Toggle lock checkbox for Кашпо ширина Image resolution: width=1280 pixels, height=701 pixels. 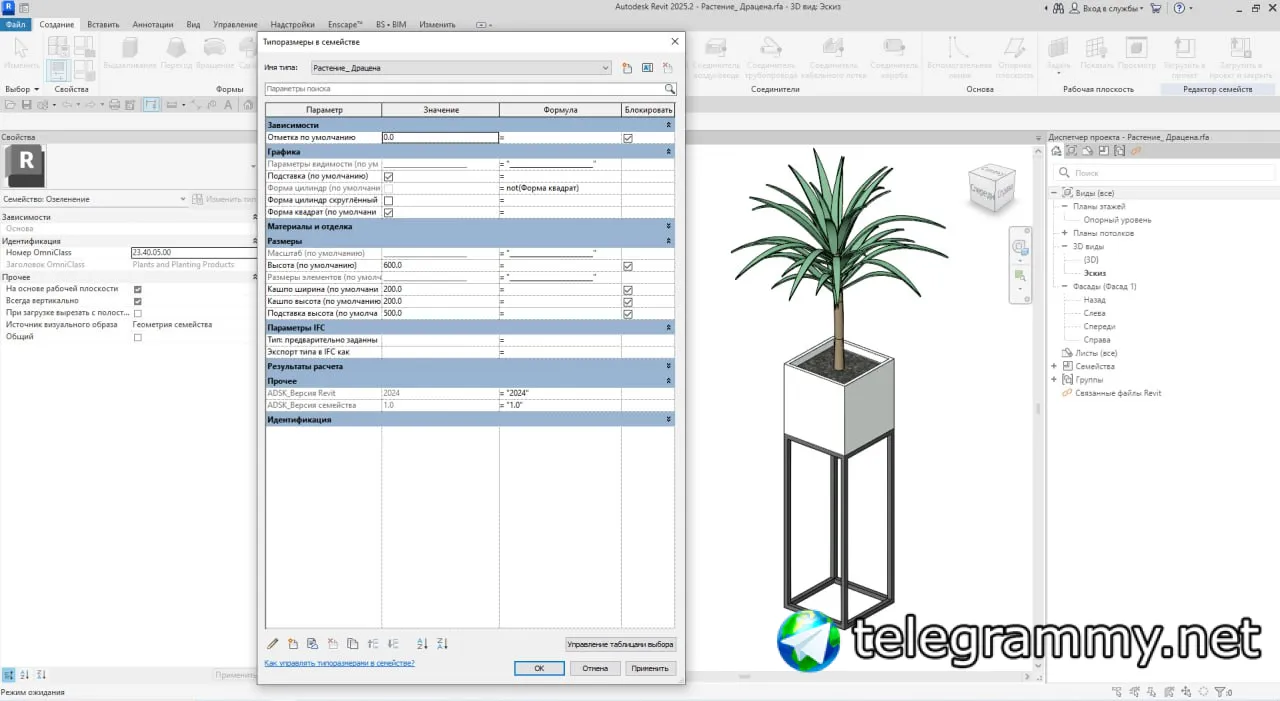tap(628, 290)
